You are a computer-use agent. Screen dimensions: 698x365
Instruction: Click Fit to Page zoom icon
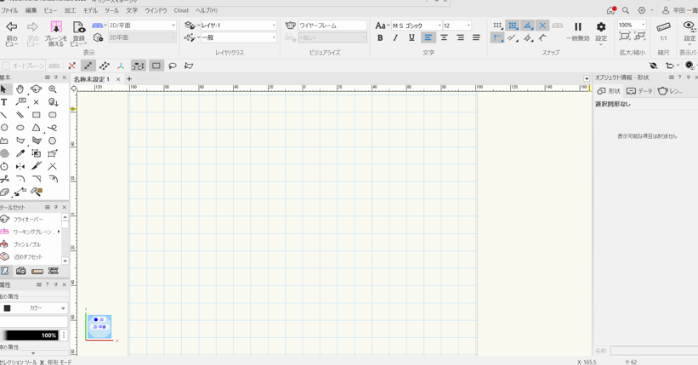pyautogui.click(x=625, y=36)
